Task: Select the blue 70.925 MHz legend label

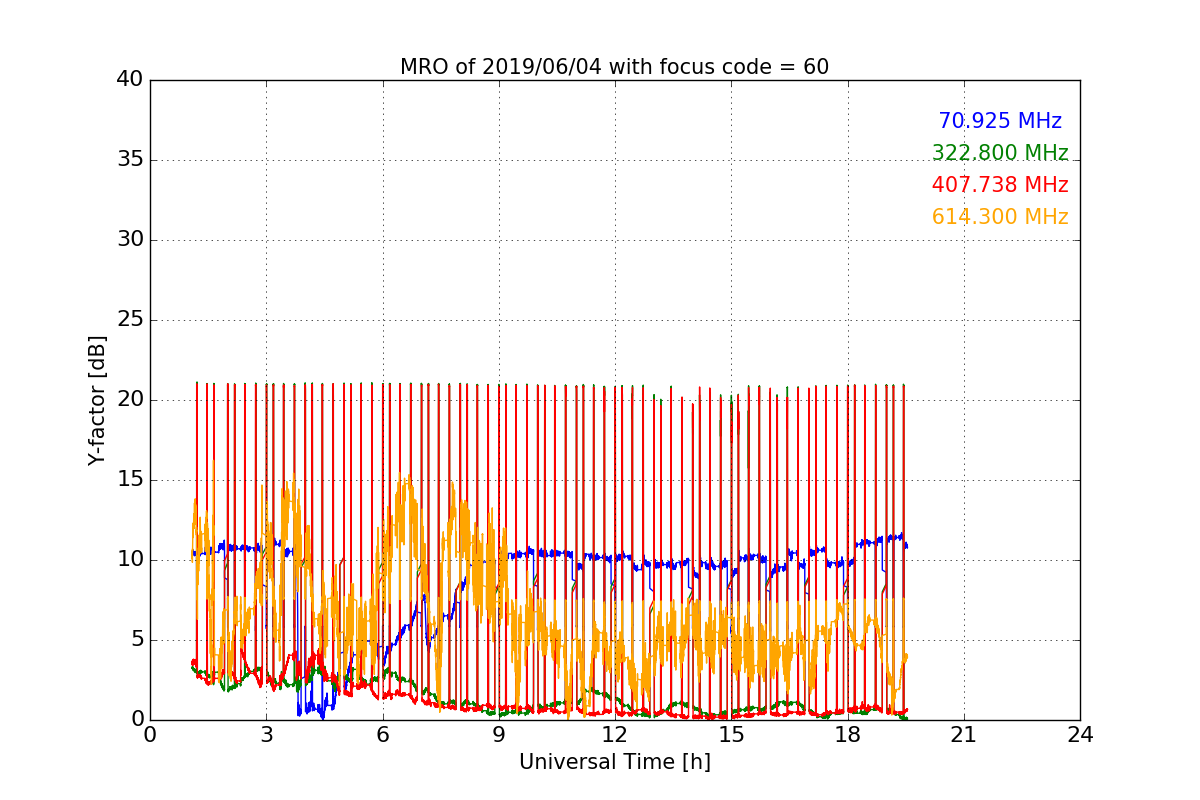Action: 1000,121
